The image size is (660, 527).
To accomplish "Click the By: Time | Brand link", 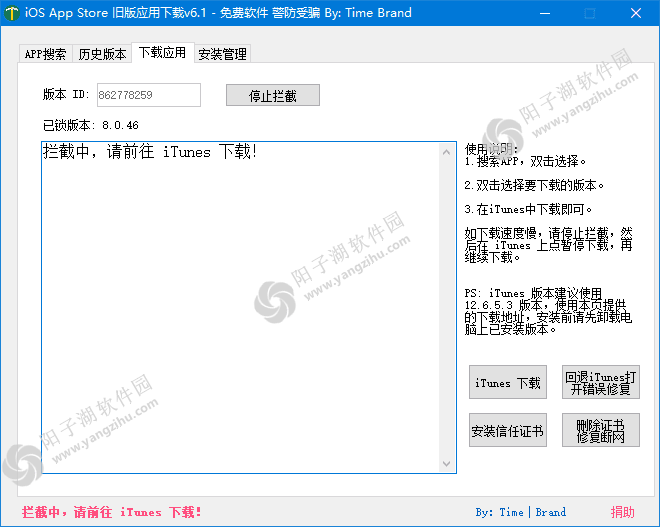I will 521,512.
